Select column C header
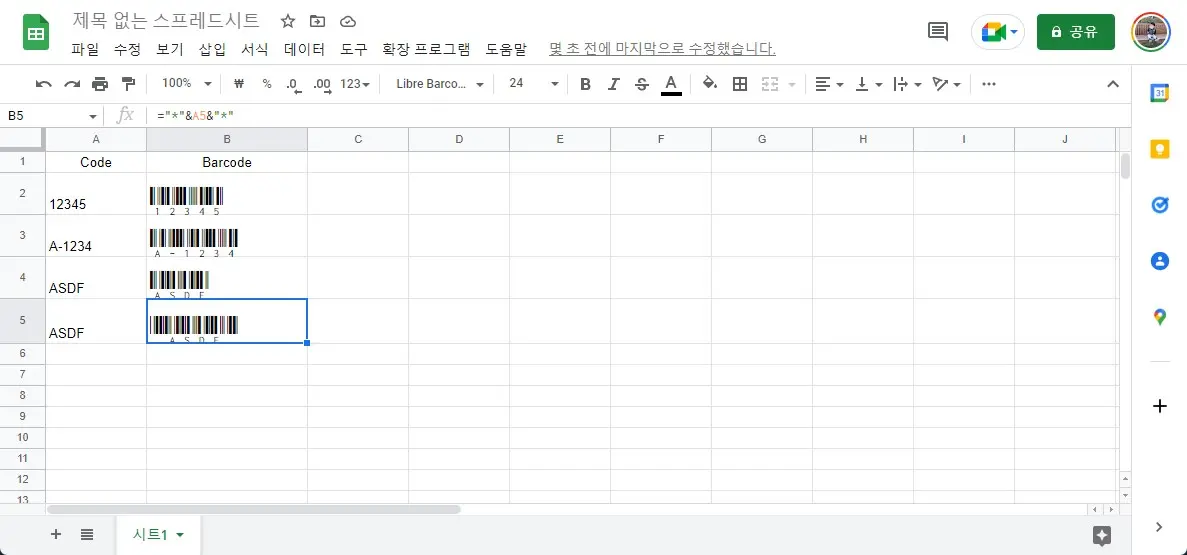1187x555 pixels. pyautogui.click(x=358, y=139)
